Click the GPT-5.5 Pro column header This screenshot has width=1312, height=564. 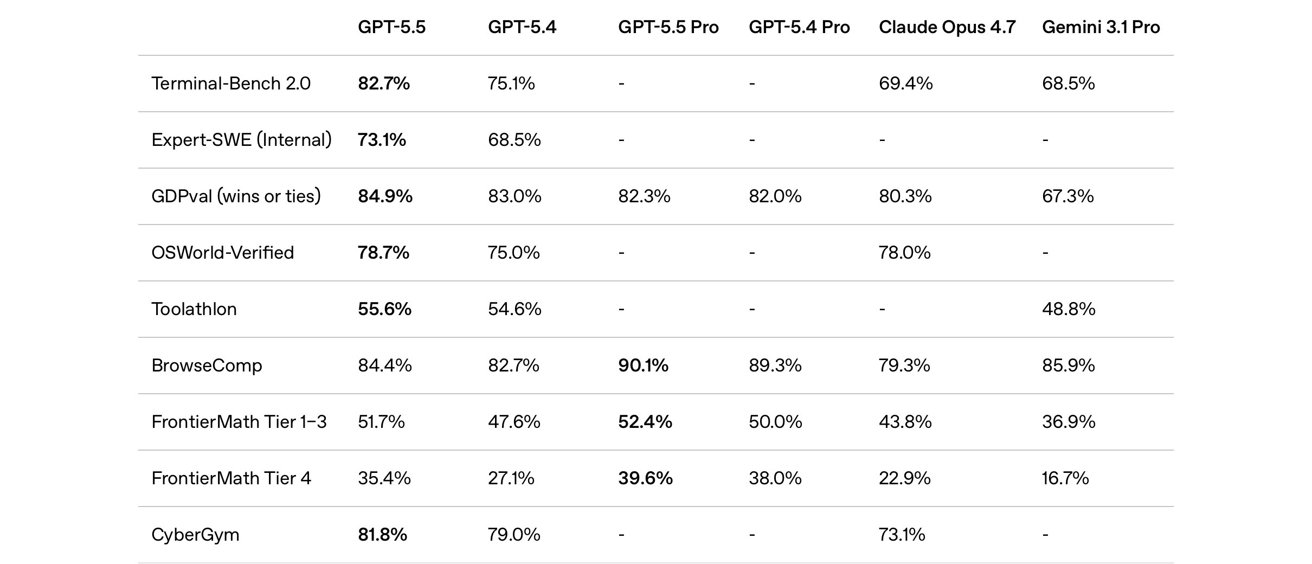tap(668, 27)
